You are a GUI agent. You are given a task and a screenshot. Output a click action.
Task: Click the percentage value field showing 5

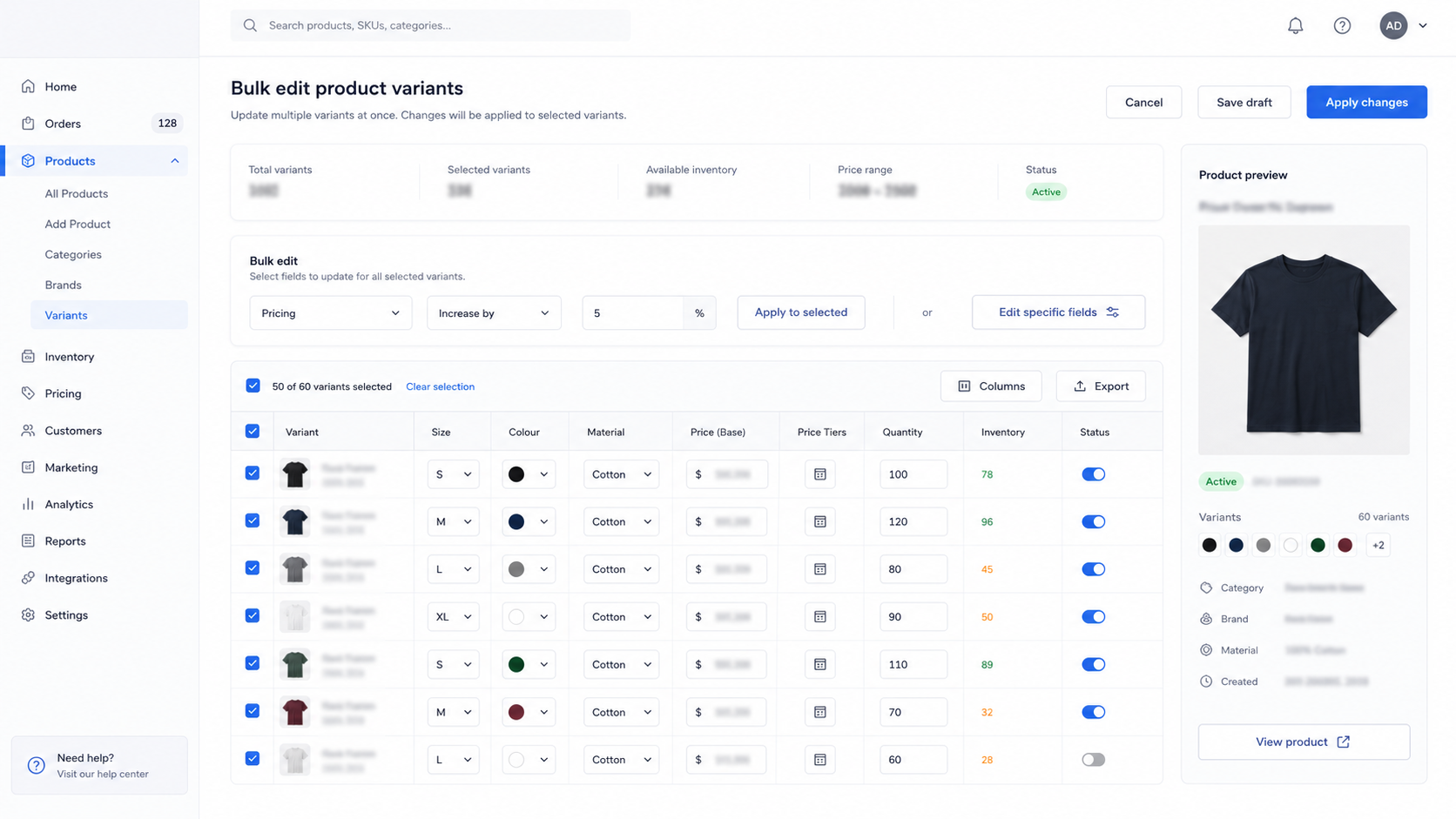pyautogui.click(x=633, y=312)
